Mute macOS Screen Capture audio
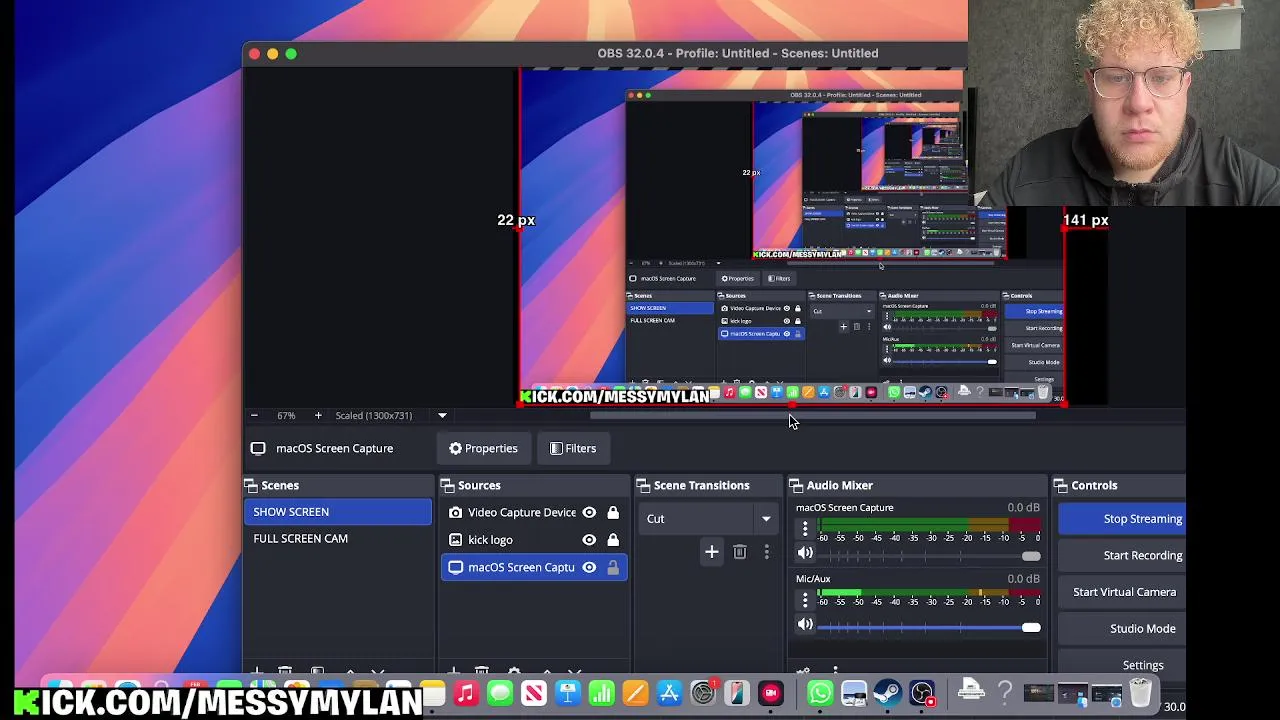This screenshot has width=1280, height=720. (805, 553)
